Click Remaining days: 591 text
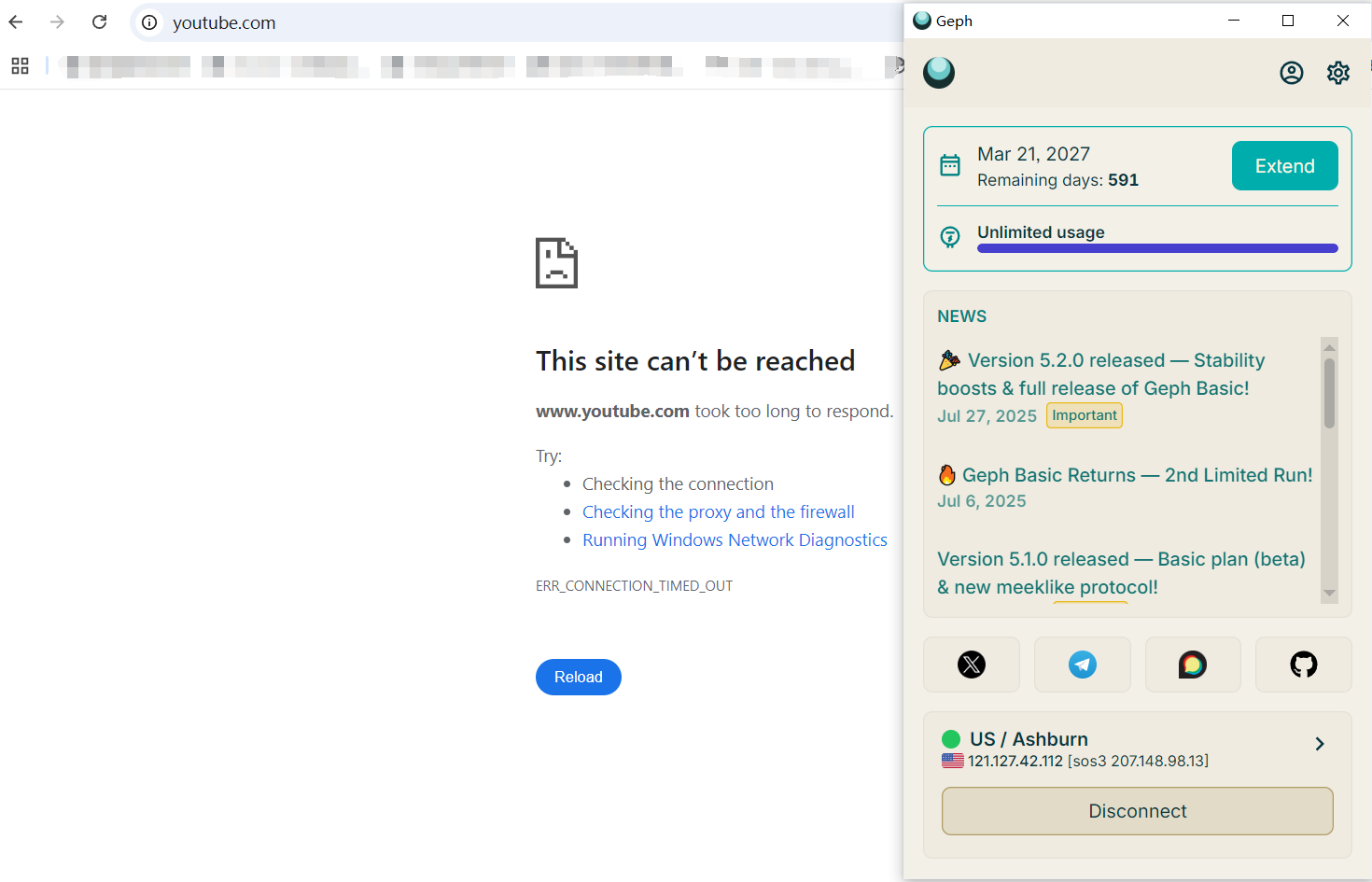This screenshot has width=1372, height=882. coord(1057,180)
